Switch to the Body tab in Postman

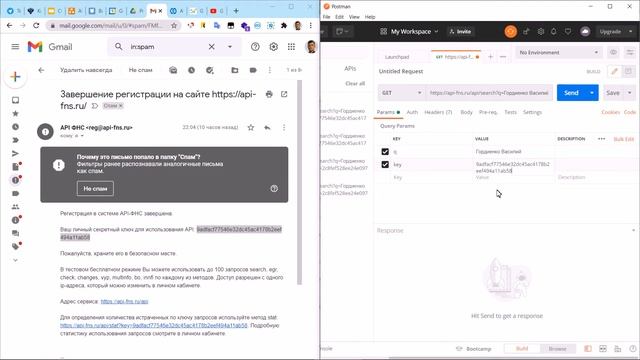pyautogui.click(x=466, y=112)
